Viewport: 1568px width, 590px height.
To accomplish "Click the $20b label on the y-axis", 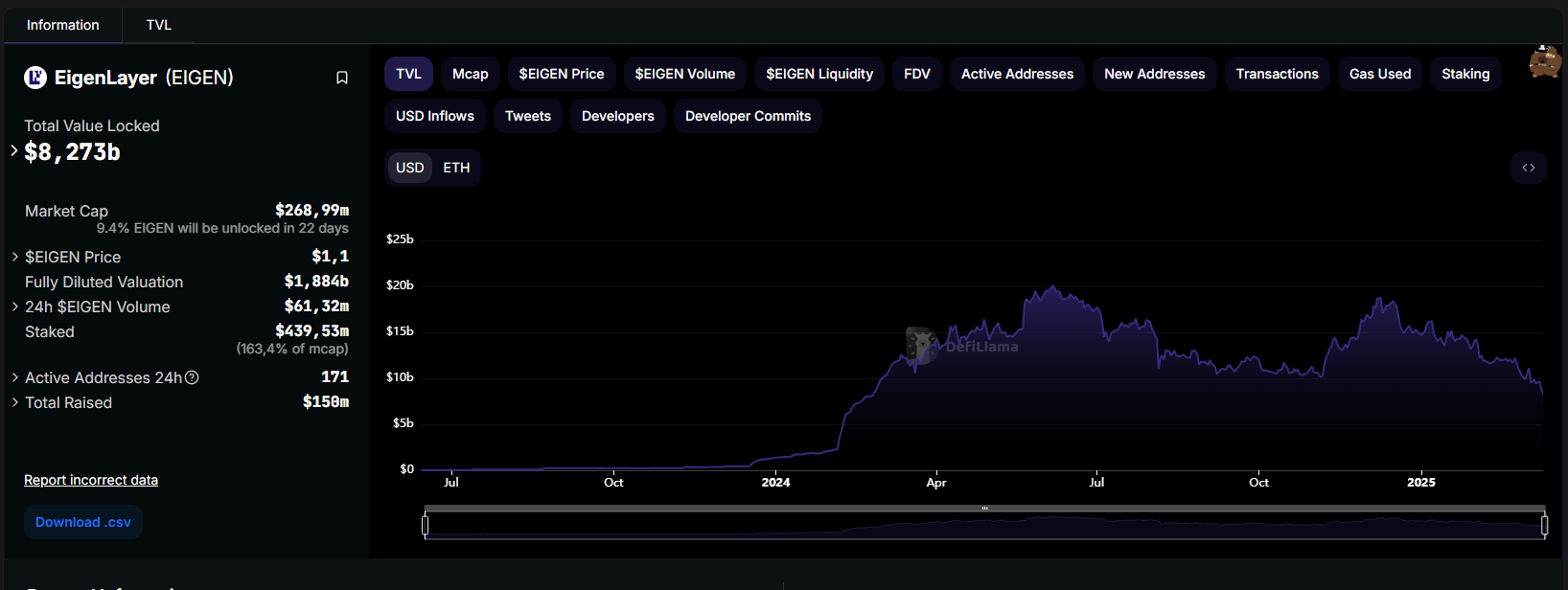I will (x=400, y=285).
